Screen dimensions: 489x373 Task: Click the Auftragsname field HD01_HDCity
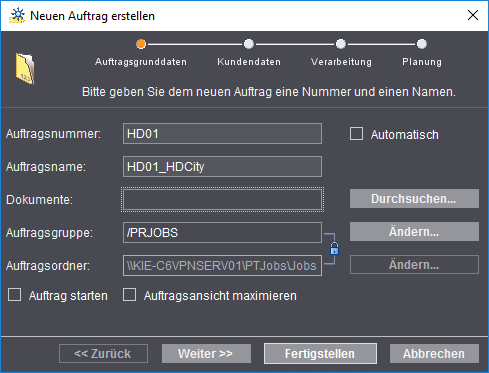click(222, 167)
